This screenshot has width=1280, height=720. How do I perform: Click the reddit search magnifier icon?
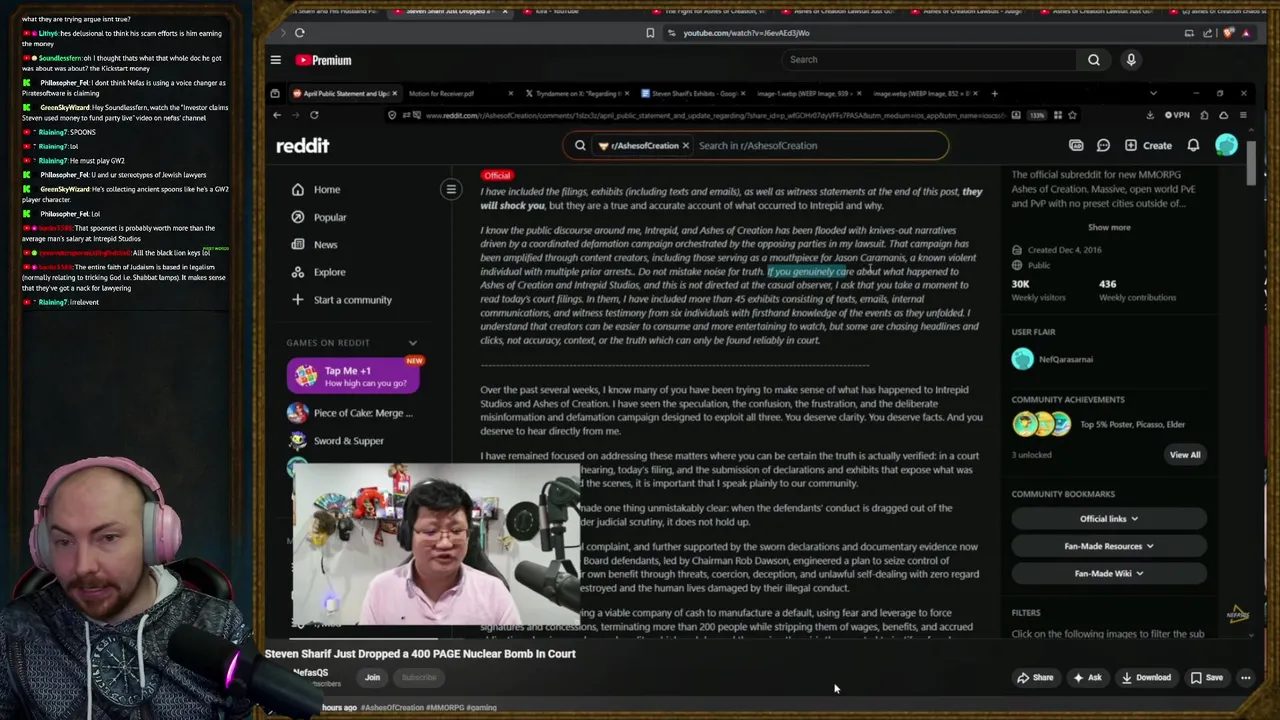pos(580,146)
